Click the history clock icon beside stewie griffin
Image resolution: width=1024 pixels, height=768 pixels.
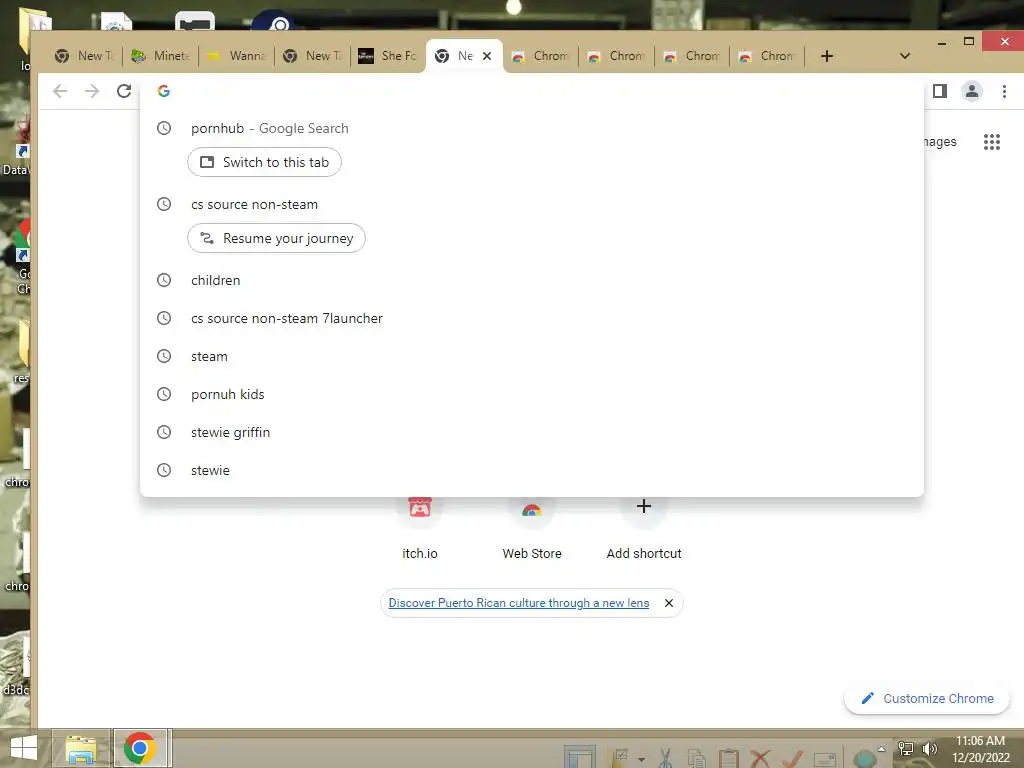[164, 432]
